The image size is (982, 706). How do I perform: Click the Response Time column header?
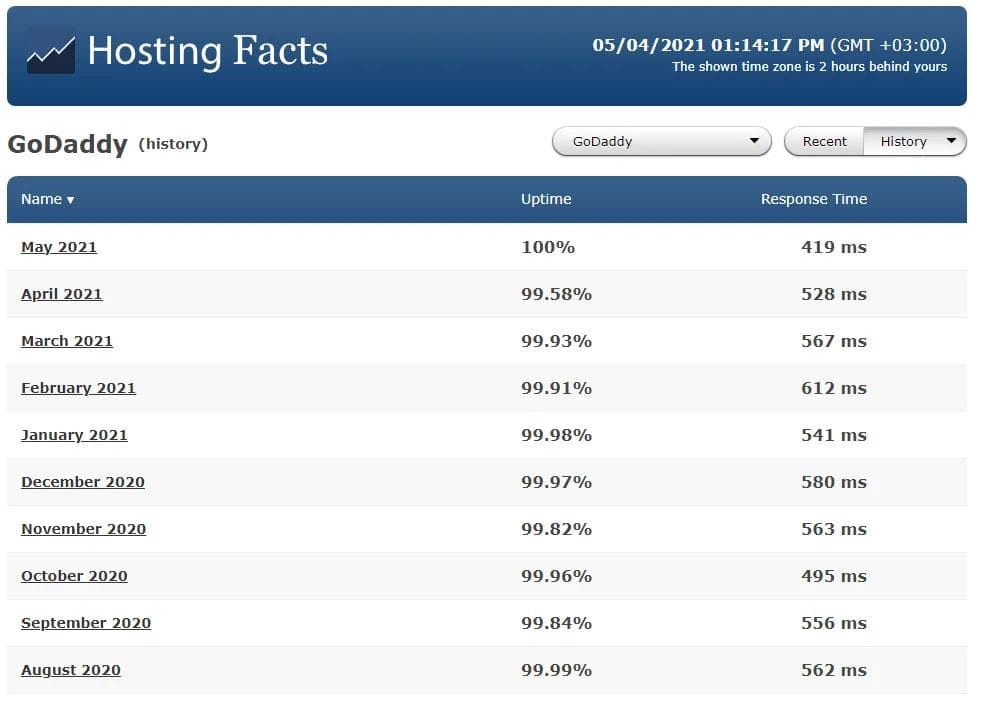[813, 199]
